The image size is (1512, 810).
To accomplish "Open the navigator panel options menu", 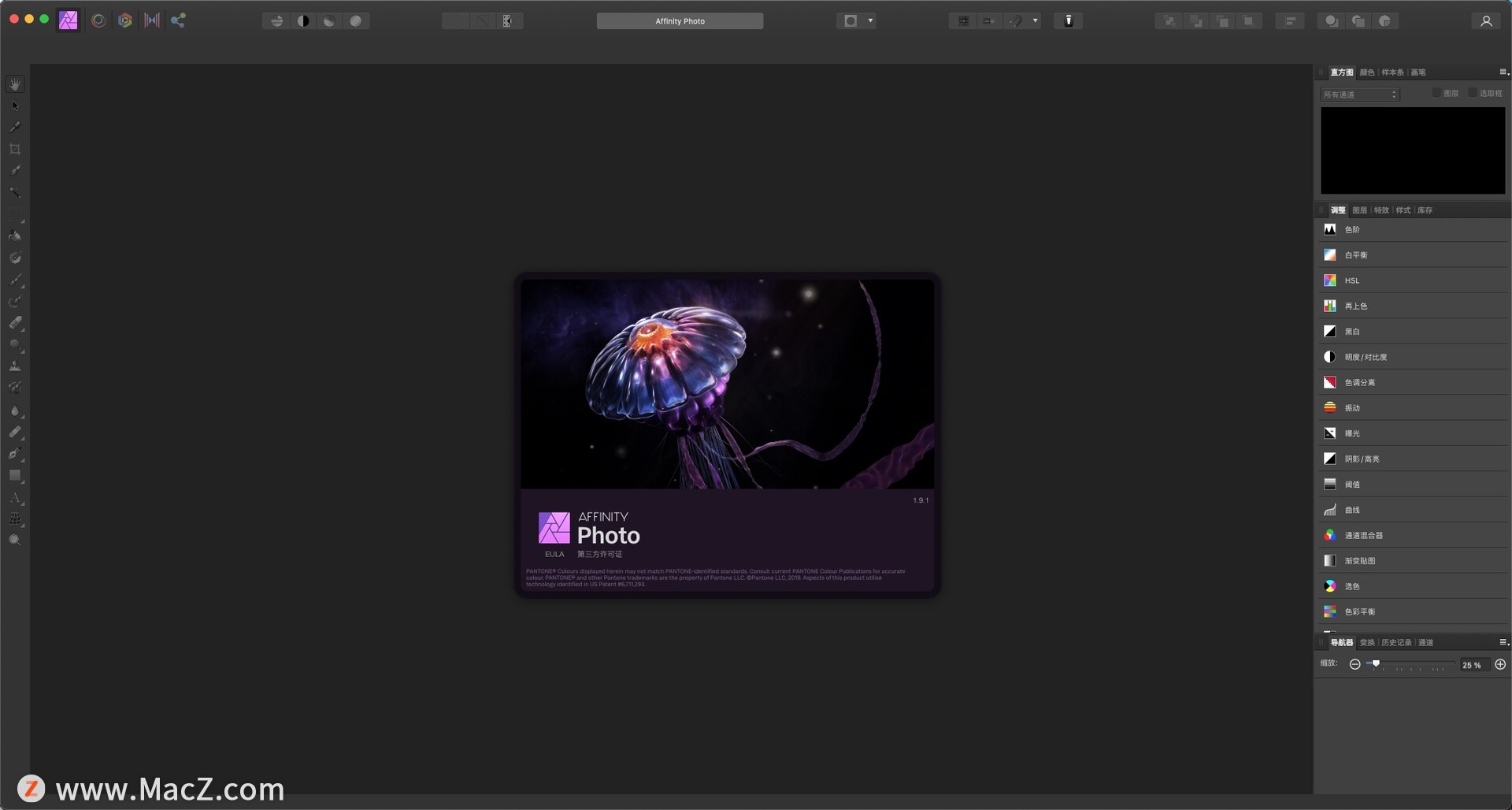I will (1503, 642).
